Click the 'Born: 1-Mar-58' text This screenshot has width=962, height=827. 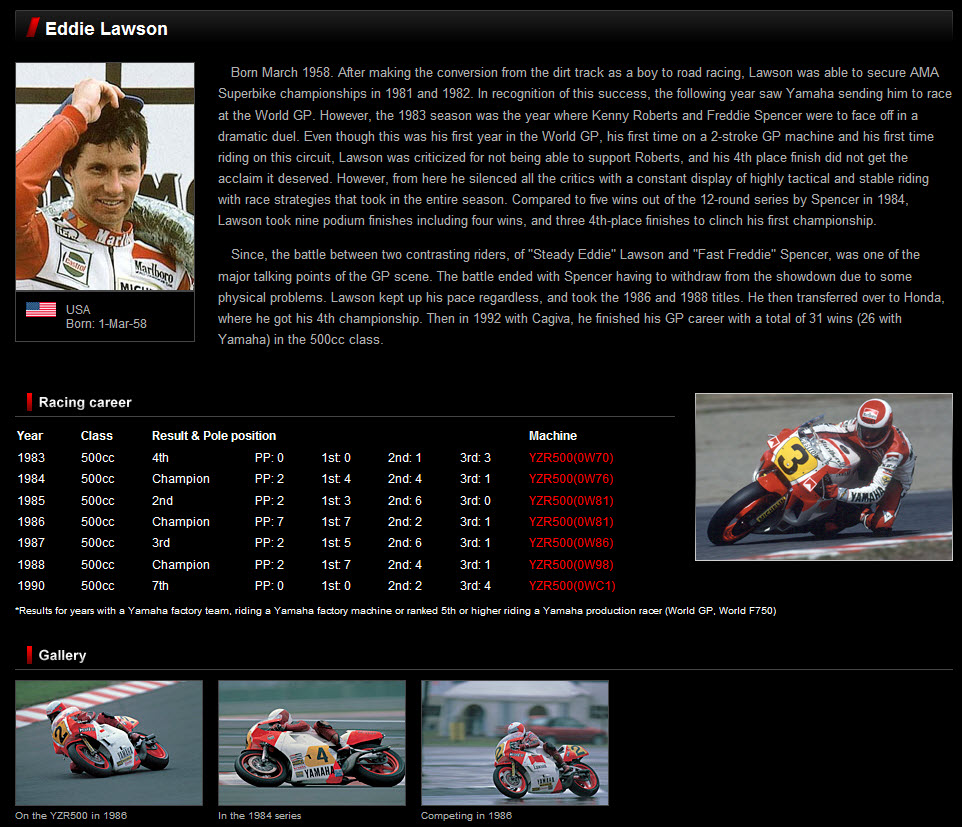(x=106, y=324)
